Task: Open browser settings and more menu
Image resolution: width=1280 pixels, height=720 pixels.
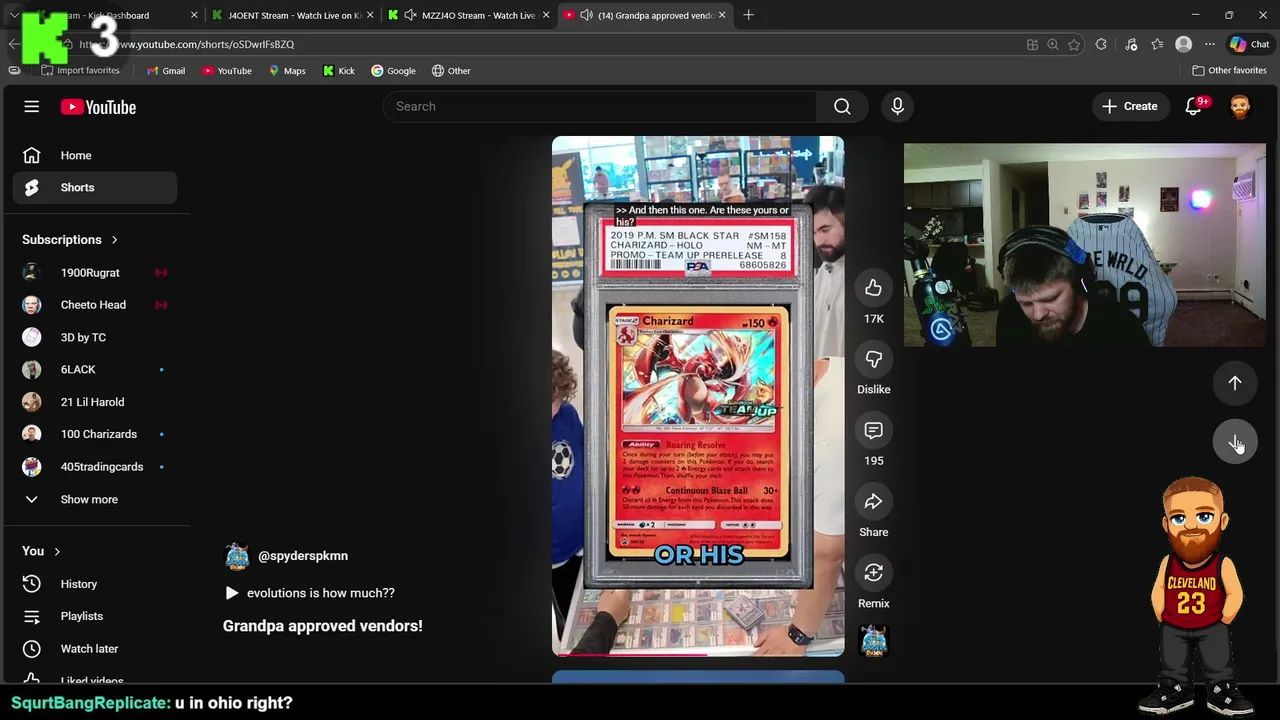Action: pyautogui.click(x=1210, y=44)
